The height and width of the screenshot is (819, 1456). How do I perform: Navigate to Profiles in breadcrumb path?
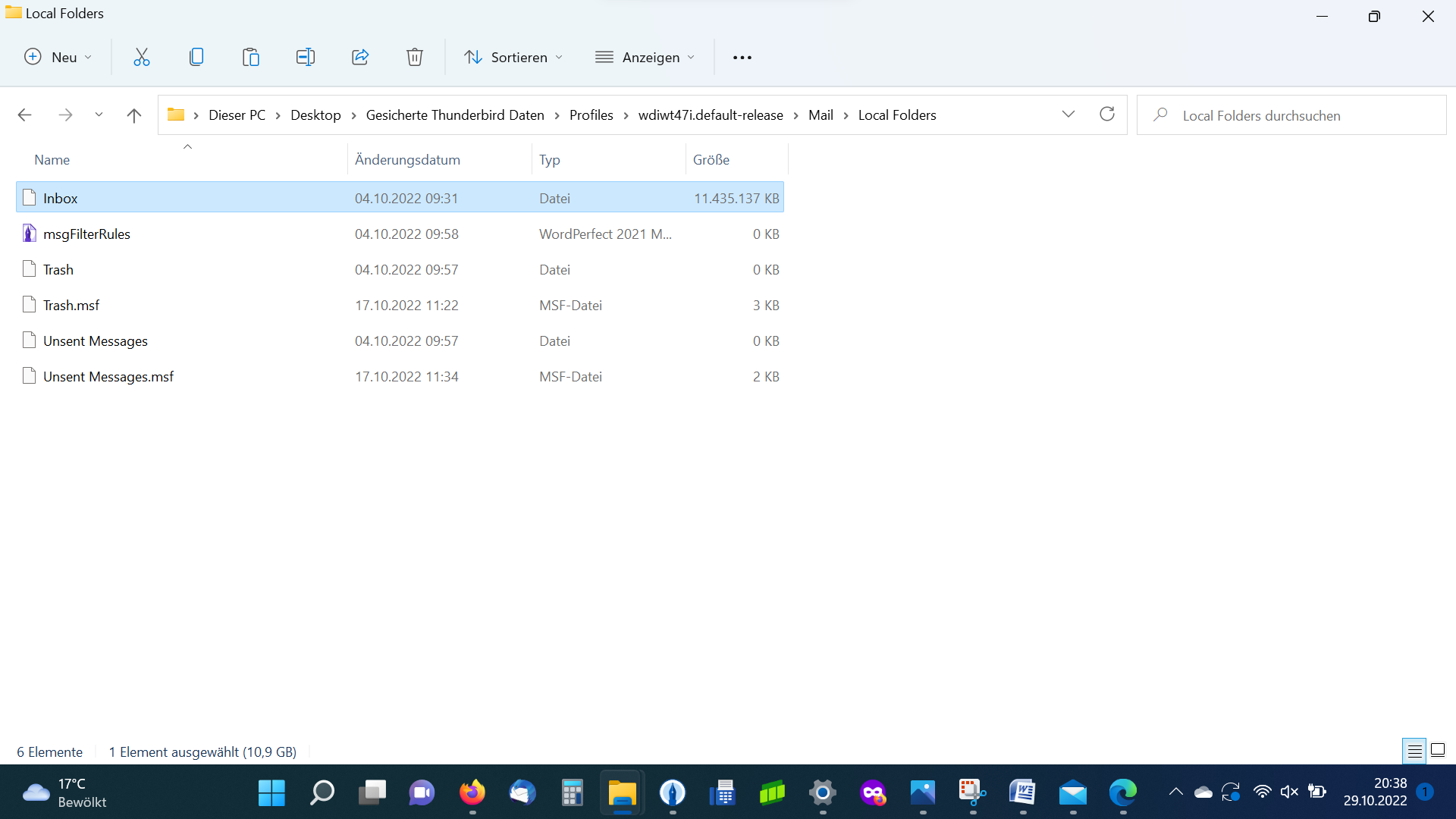[x=591, y=115]
